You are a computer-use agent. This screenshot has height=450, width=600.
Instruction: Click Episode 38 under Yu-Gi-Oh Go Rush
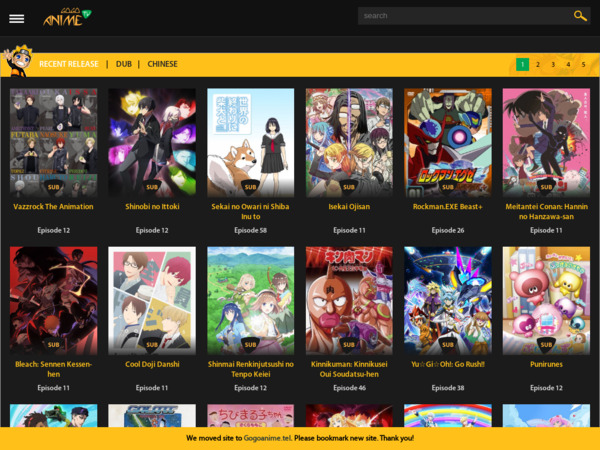pyautogui.click(x=448, y=388)
